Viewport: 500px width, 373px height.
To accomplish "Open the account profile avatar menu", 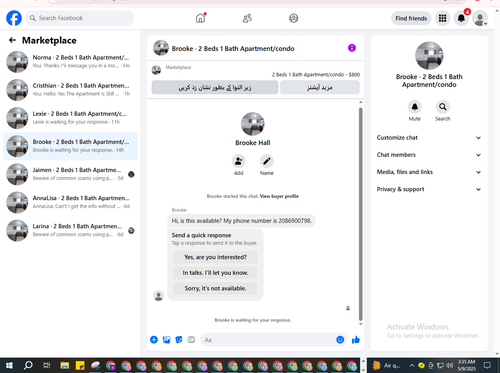I will (480, 18).
